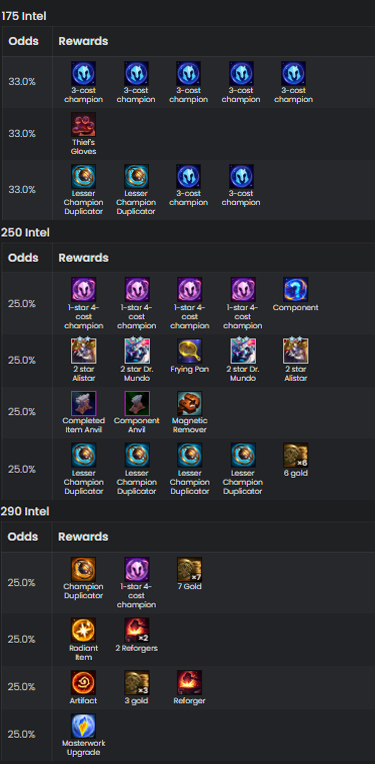Select the first 2 star Dr. Mundo portrait
This screenshot has height=764, width=375.
[x=137, y=351]
